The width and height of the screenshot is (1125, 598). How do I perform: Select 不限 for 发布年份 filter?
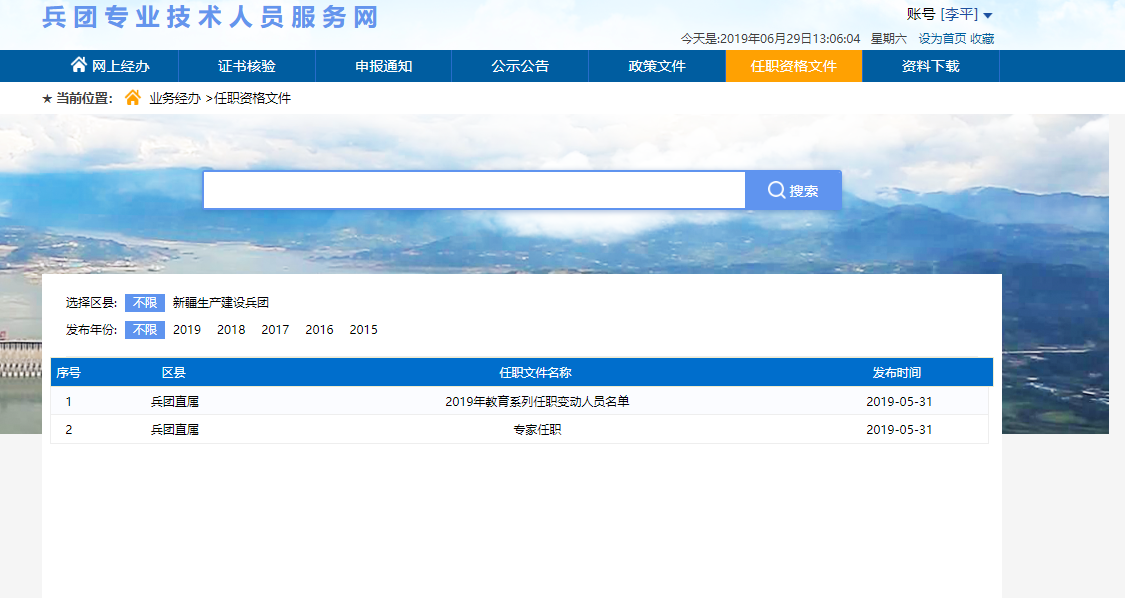click(145, 330)
